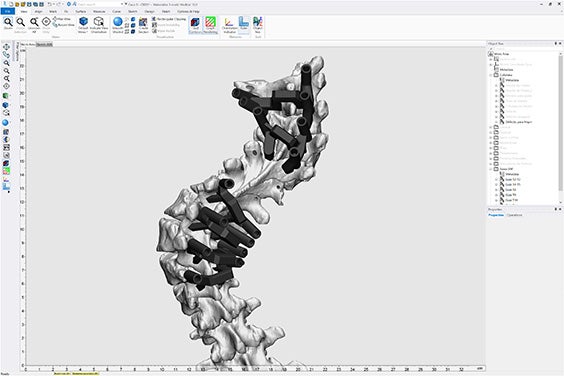The height and width of the screenshot is (376, 564).
Task: Click the green cube icon in left toolbar
Action: tap(6, 96)
